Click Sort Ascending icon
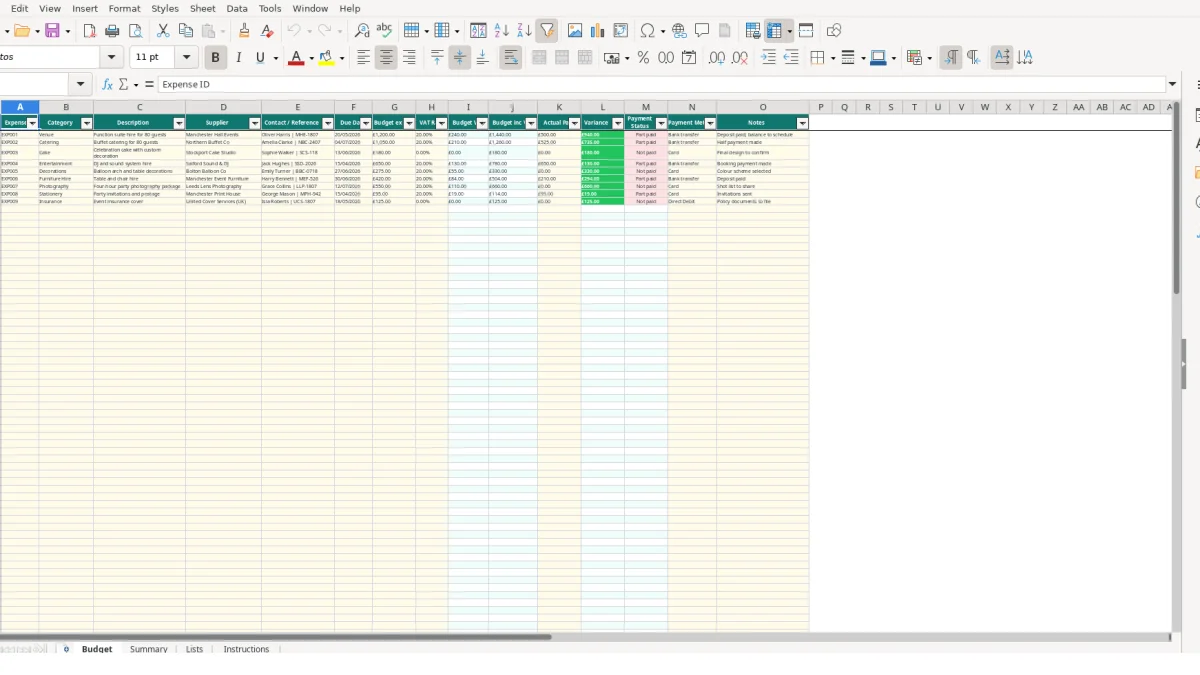This screenshot has width=1200, height=675. tap(501, 31)
